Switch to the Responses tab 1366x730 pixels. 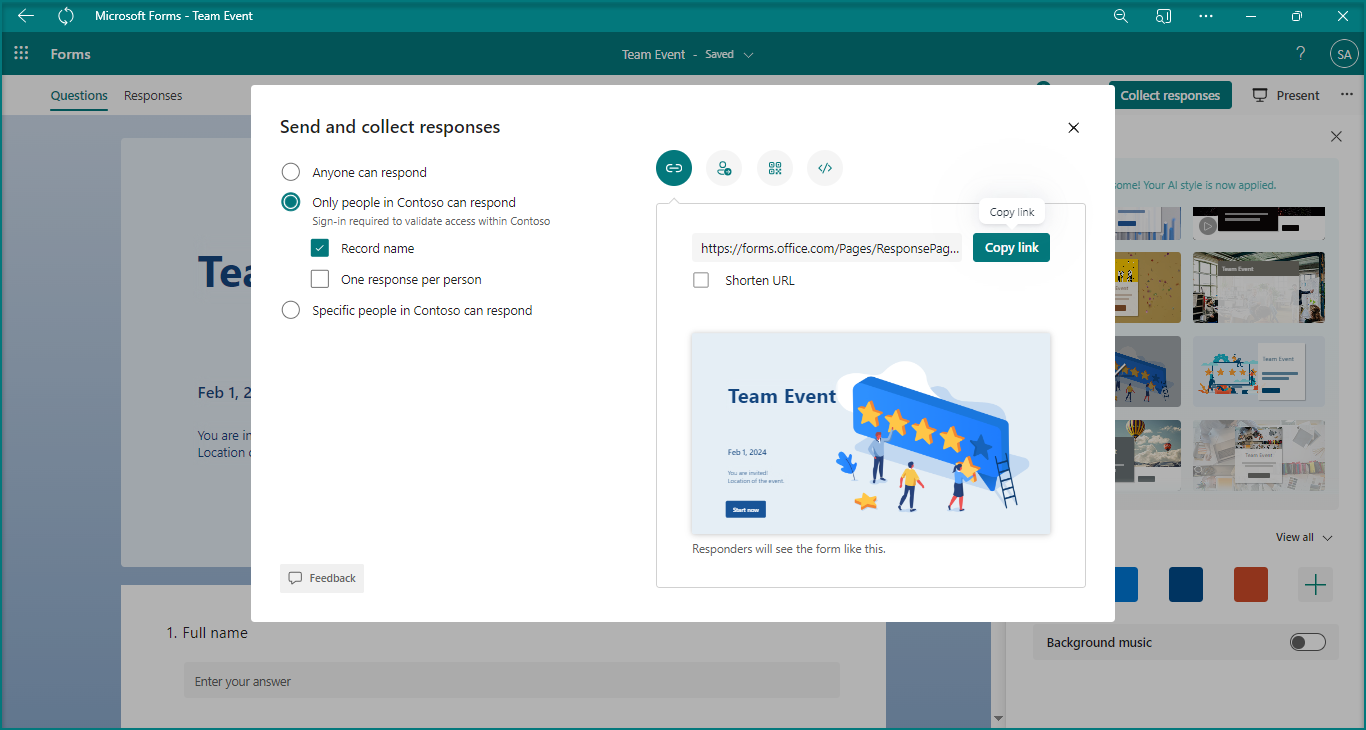tap(153, 96)
